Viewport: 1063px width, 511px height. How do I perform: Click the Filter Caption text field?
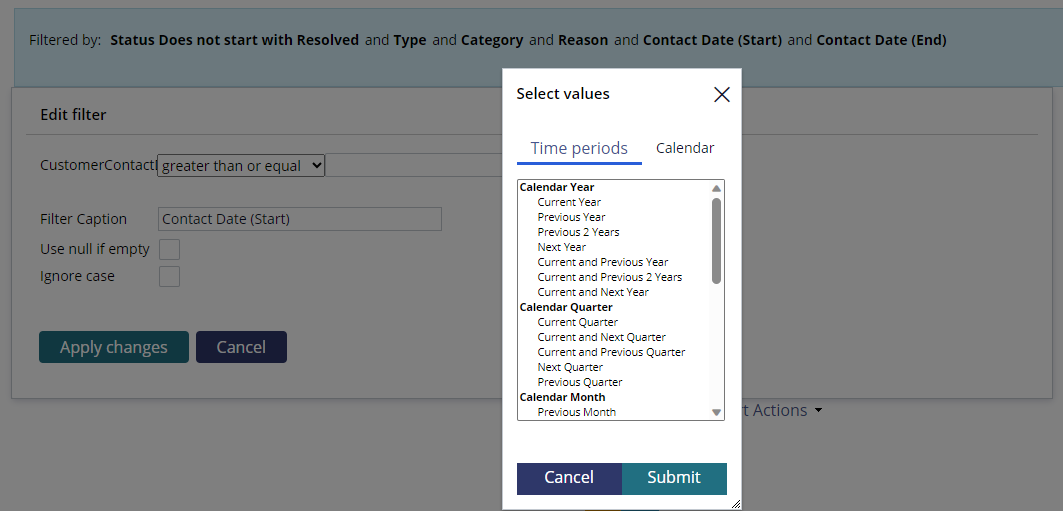tap(300, 219)
